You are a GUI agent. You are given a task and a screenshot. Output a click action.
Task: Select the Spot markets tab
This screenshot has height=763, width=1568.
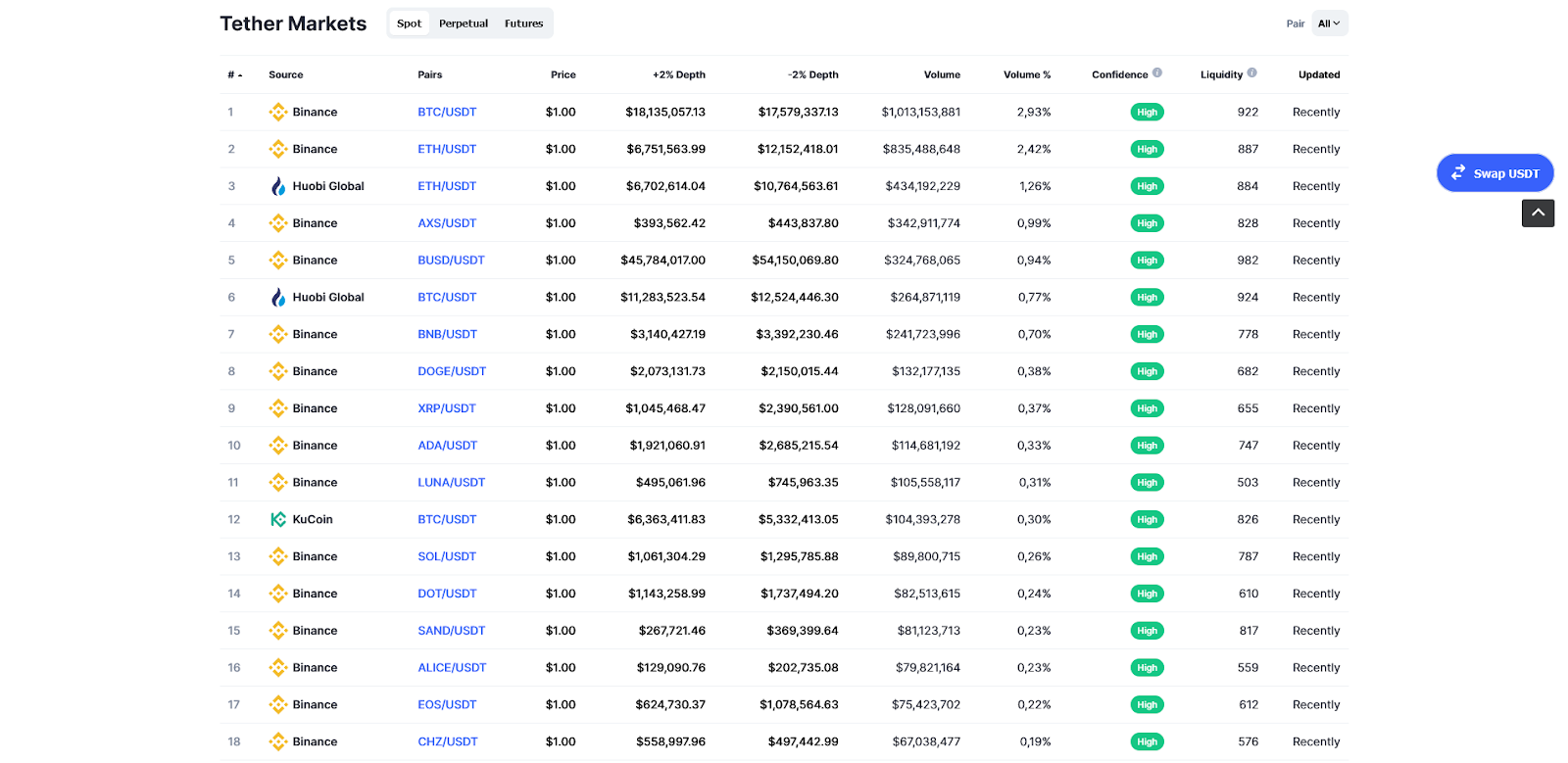point(410,24)
